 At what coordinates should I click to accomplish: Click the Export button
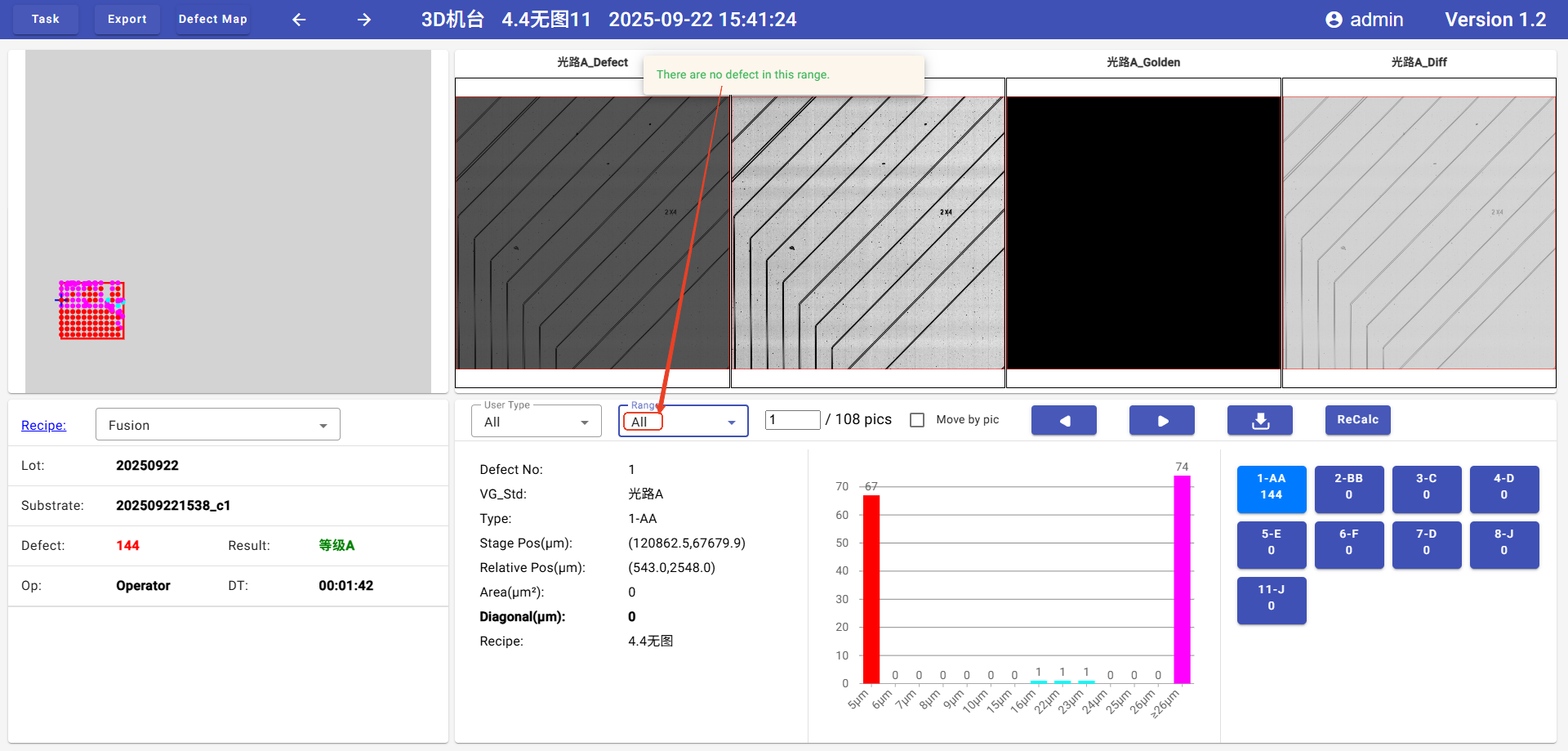coord(127,20)
